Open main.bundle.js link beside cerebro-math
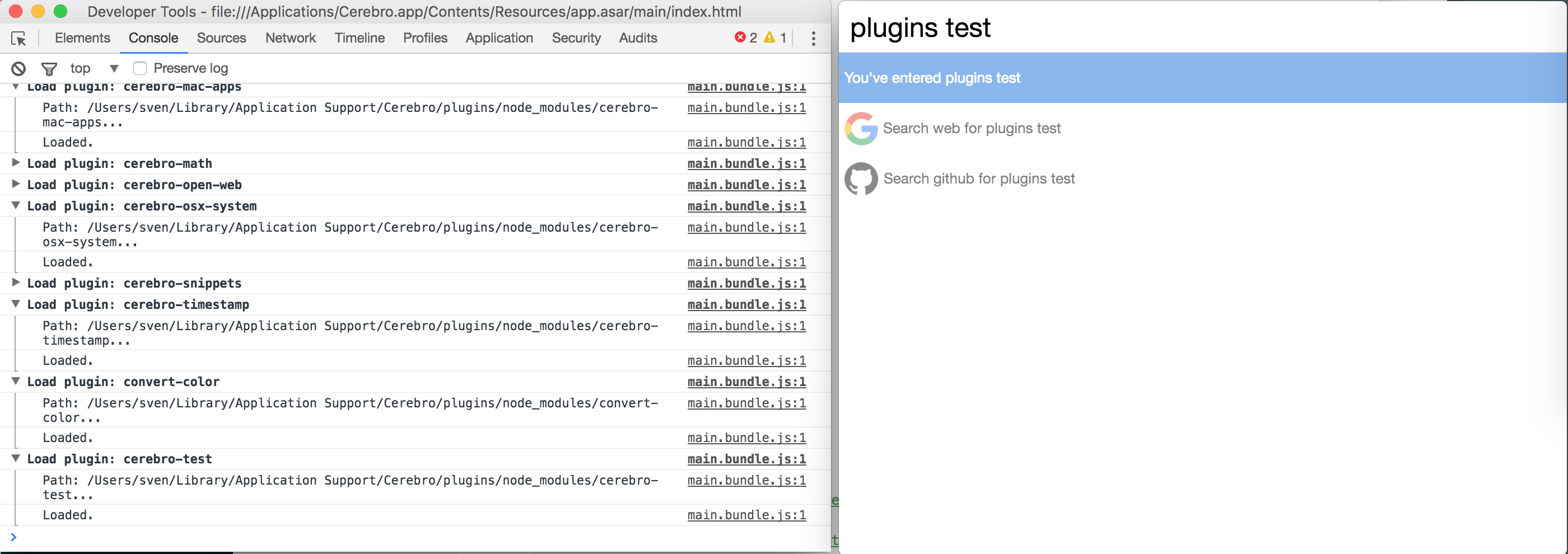Screen dimensions: 1568x554 [747, 163]
